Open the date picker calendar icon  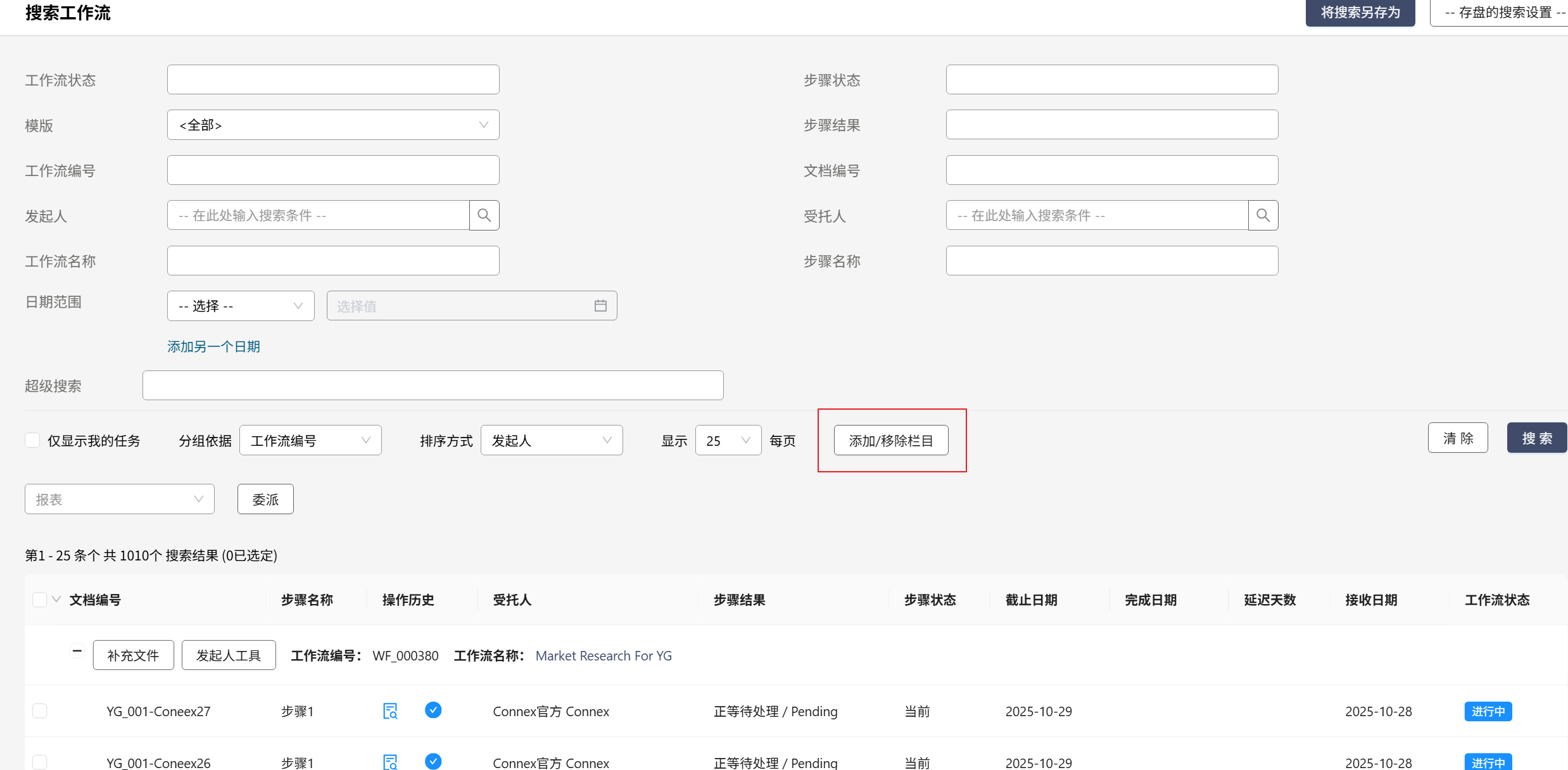pos(600,306)
